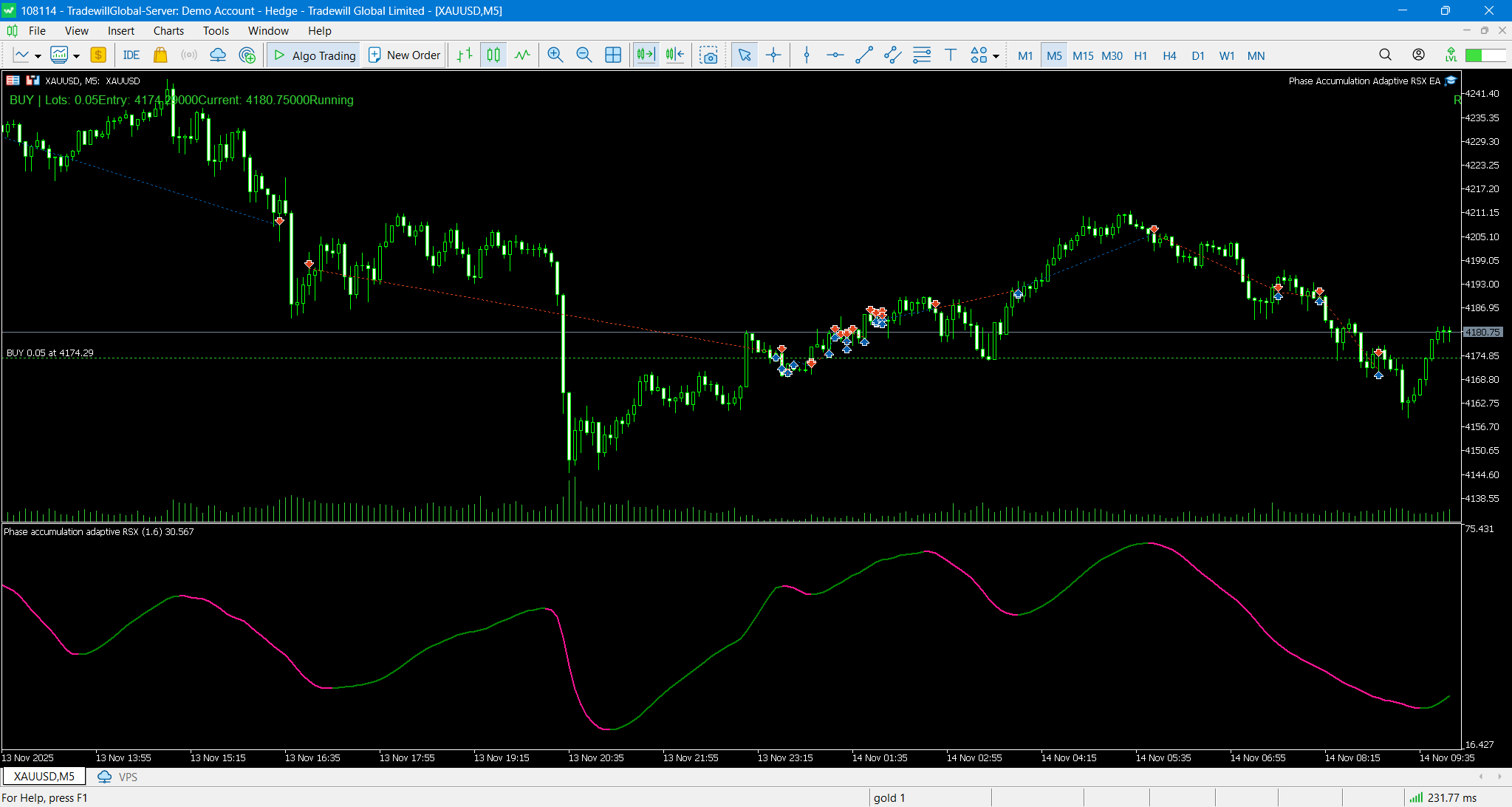Select the Fibonacci retracement tool
Screen dimensions: 1512x807
[x=922, y=55]
